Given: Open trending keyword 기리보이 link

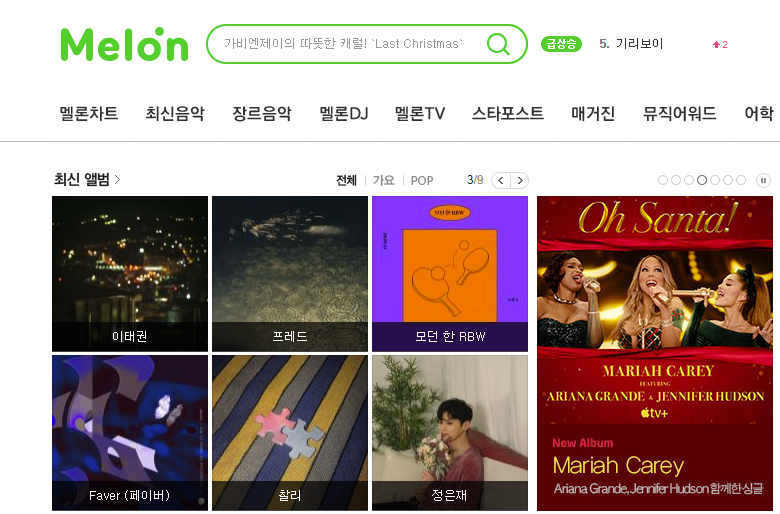Looking at the screenshot, I should 639,44.
